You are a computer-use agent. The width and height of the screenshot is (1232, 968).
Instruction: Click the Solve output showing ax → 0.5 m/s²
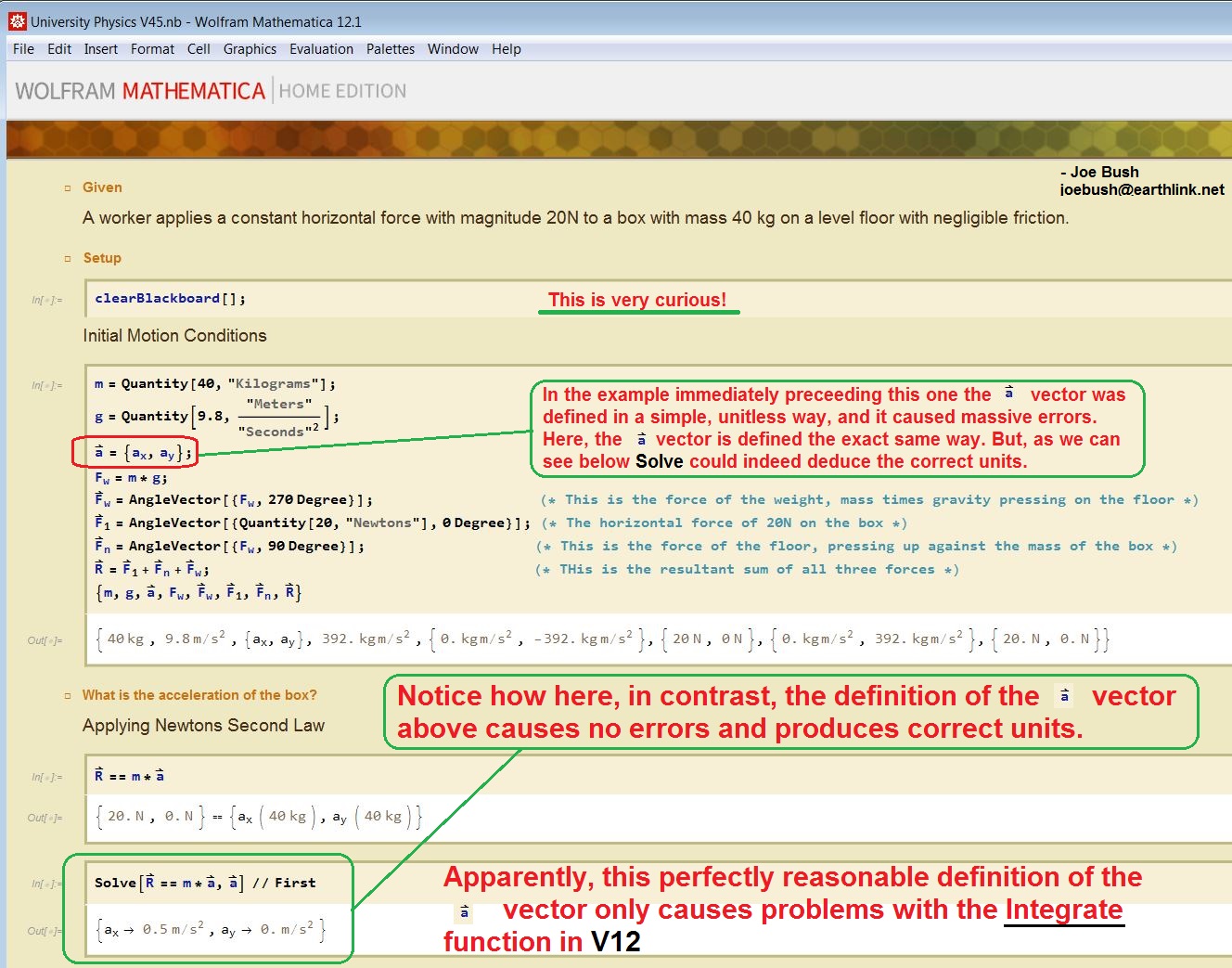(x=211, y=929)
